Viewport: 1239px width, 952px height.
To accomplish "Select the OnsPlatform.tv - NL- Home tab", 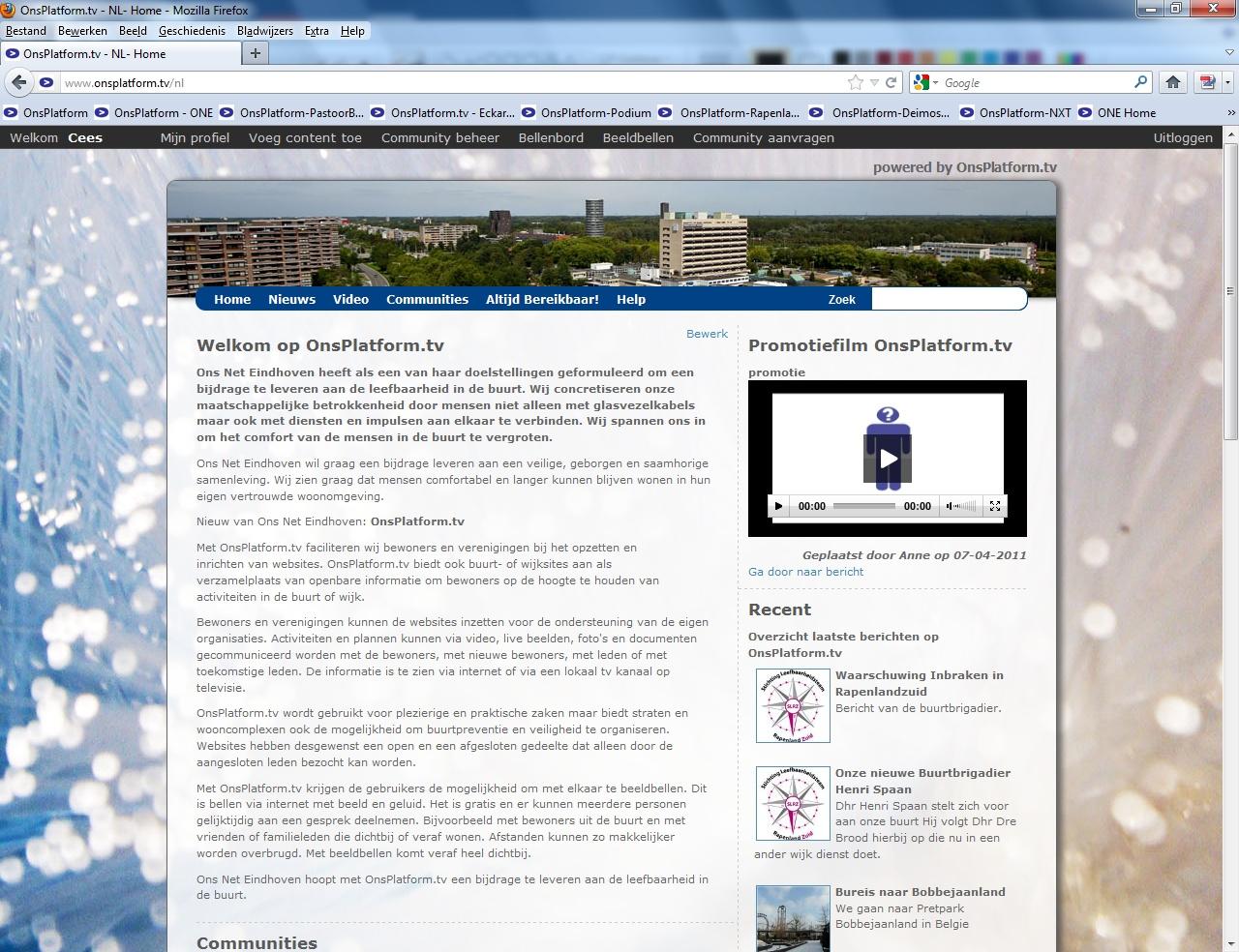I will [x=119, y=54].
